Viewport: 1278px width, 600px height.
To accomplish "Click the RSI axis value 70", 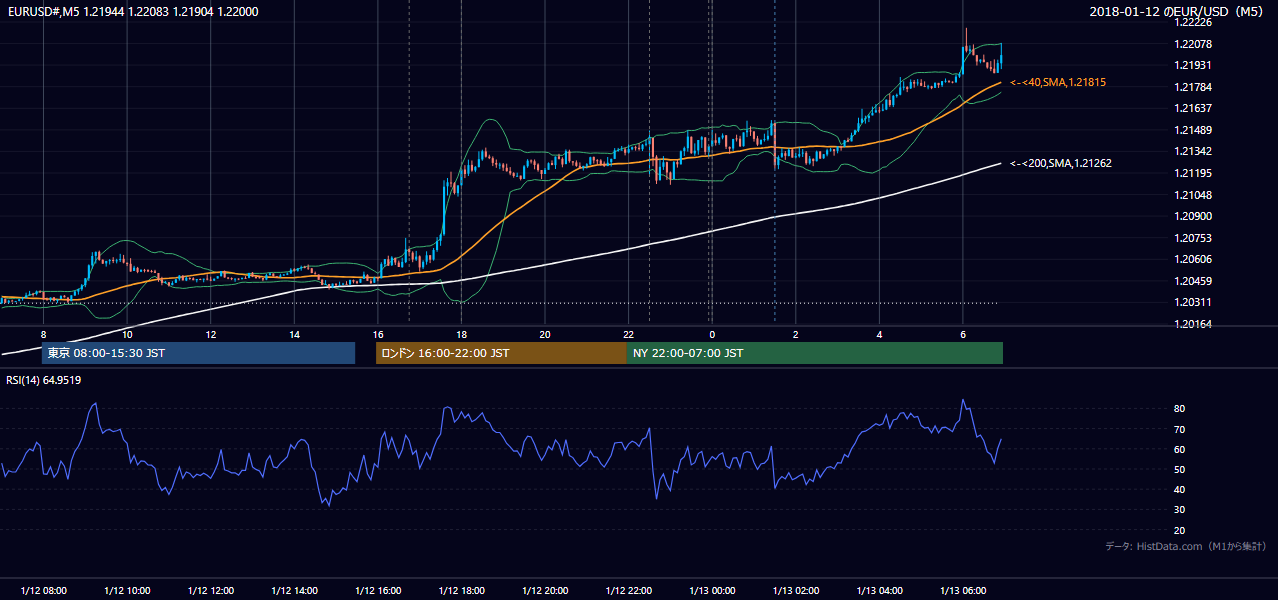I will 1180,429.
